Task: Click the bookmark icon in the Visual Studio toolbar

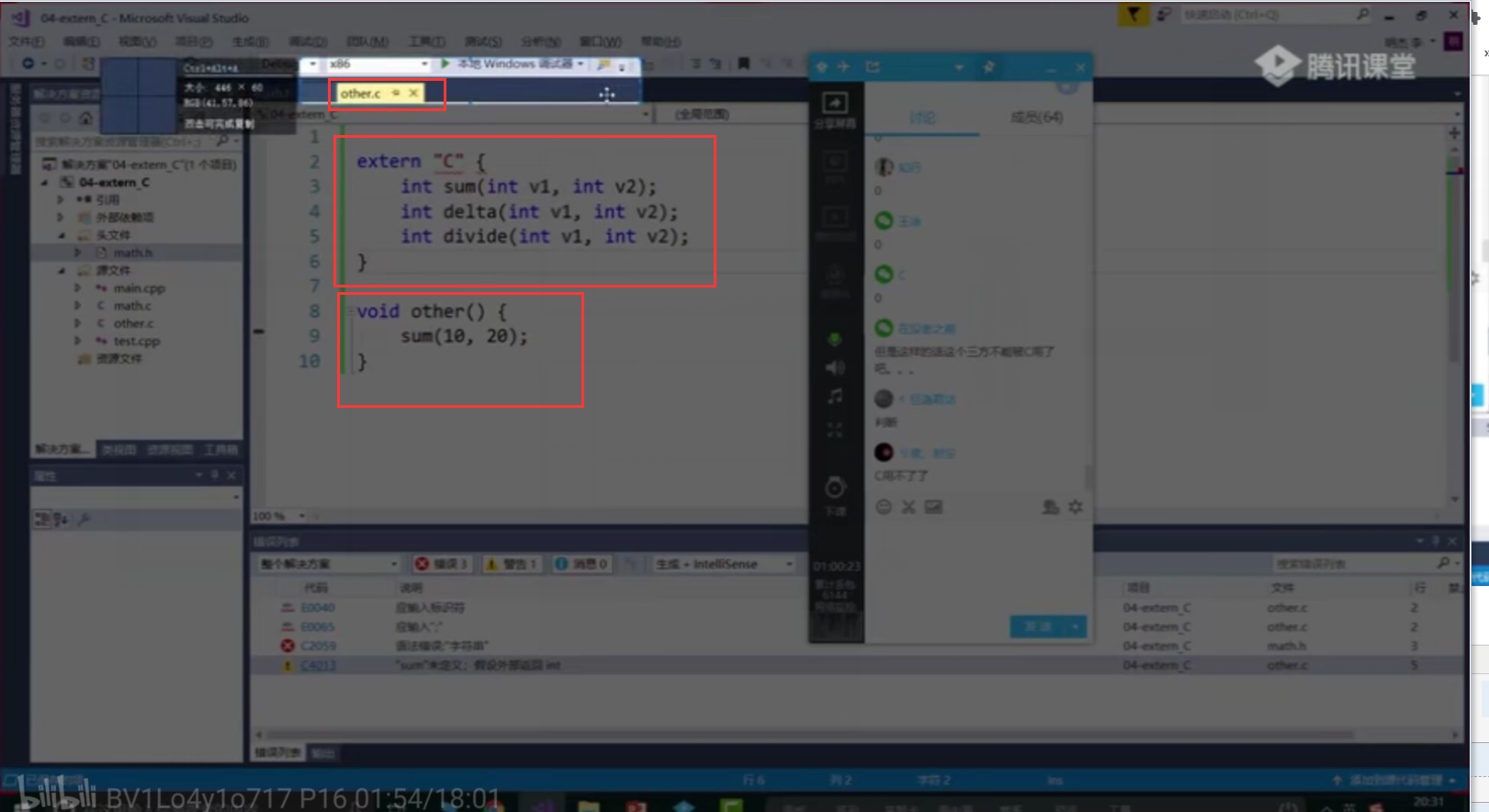Action: pos(744,63)
